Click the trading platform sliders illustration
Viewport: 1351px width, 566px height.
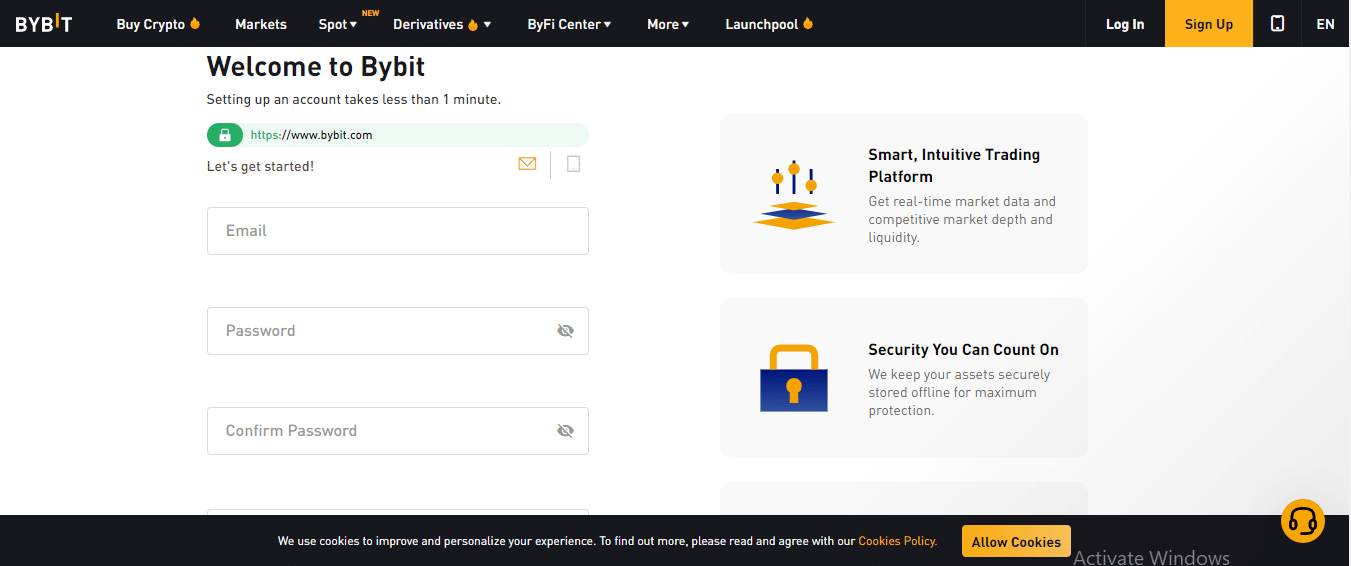[x=794, y=194]
